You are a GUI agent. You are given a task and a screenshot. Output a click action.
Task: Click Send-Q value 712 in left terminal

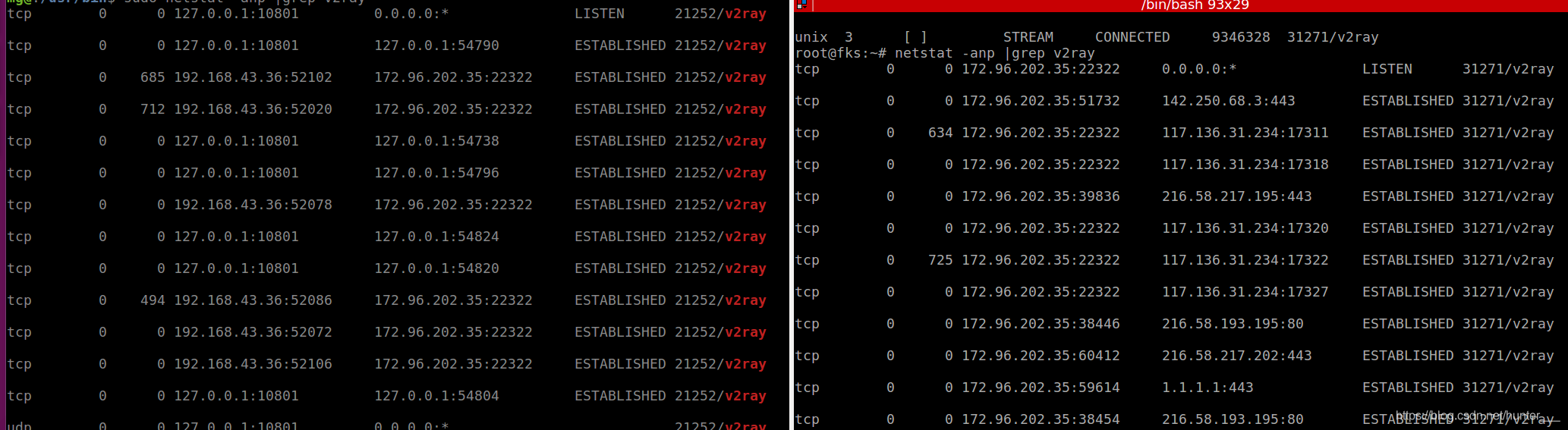[153, 109]
